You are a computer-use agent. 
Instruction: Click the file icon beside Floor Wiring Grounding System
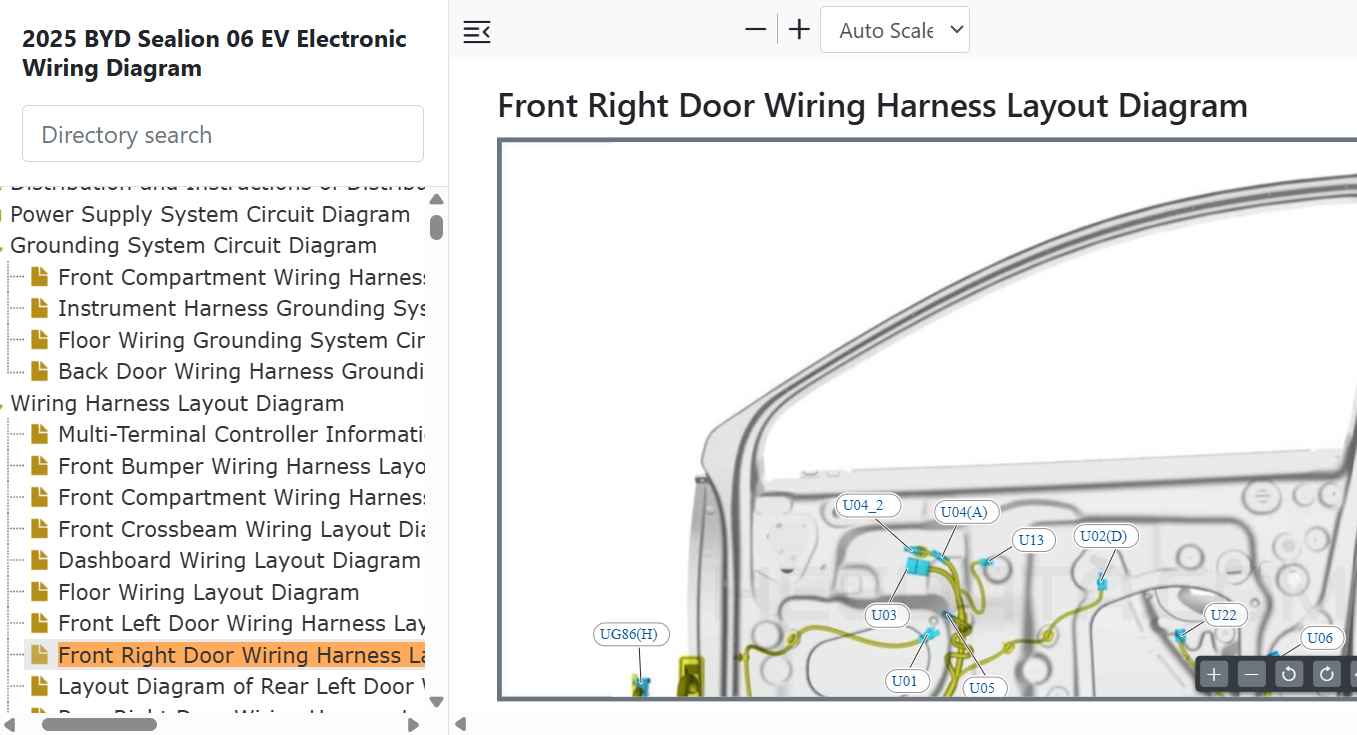pos(40,340)
